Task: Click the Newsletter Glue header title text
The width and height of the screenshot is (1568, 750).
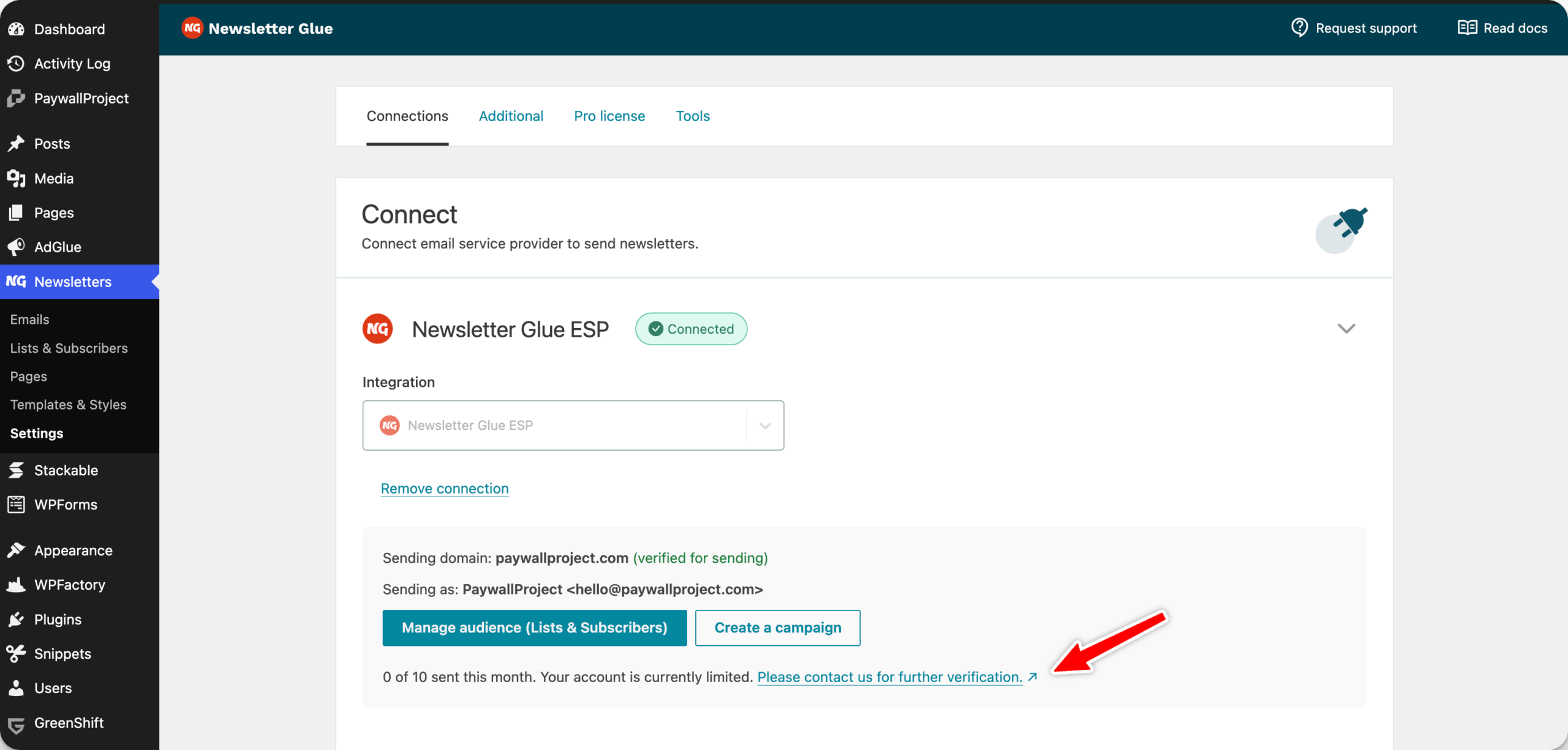Action: pos(271,28)
